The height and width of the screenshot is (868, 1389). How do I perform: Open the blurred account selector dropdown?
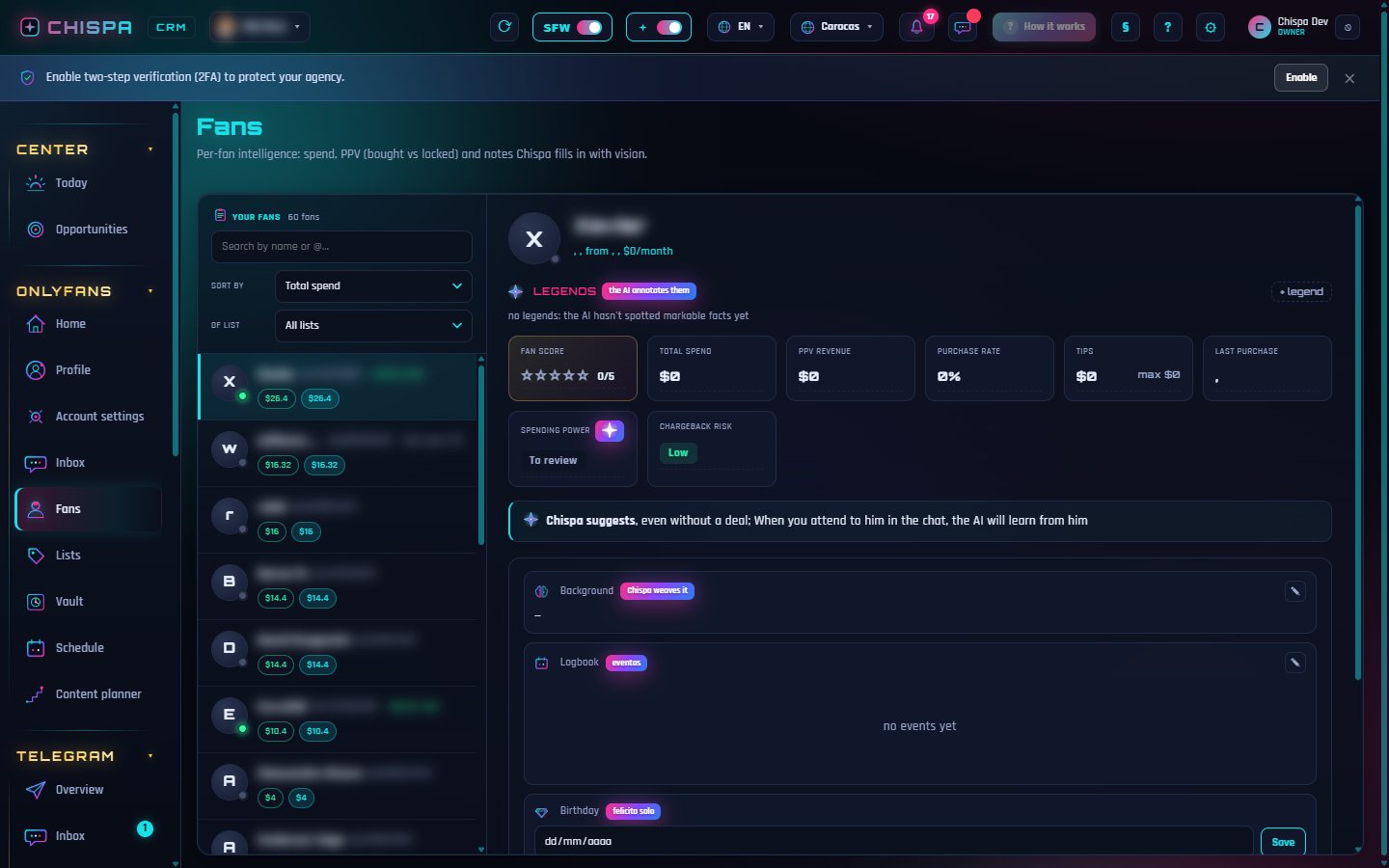(260, 27)
